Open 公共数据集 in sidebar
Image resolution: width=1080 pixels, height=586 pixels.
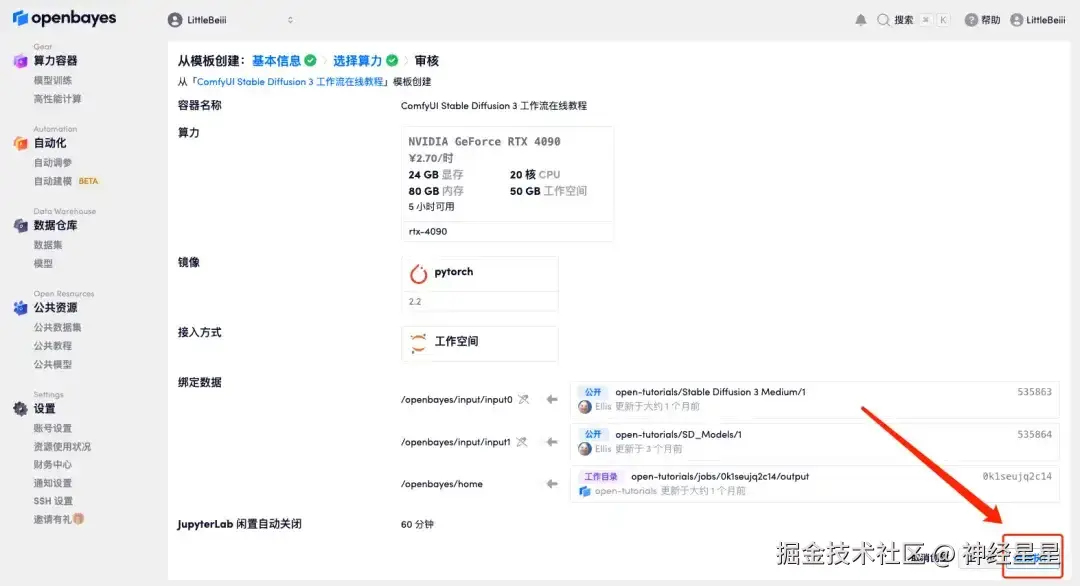click(x=57, y=327)
